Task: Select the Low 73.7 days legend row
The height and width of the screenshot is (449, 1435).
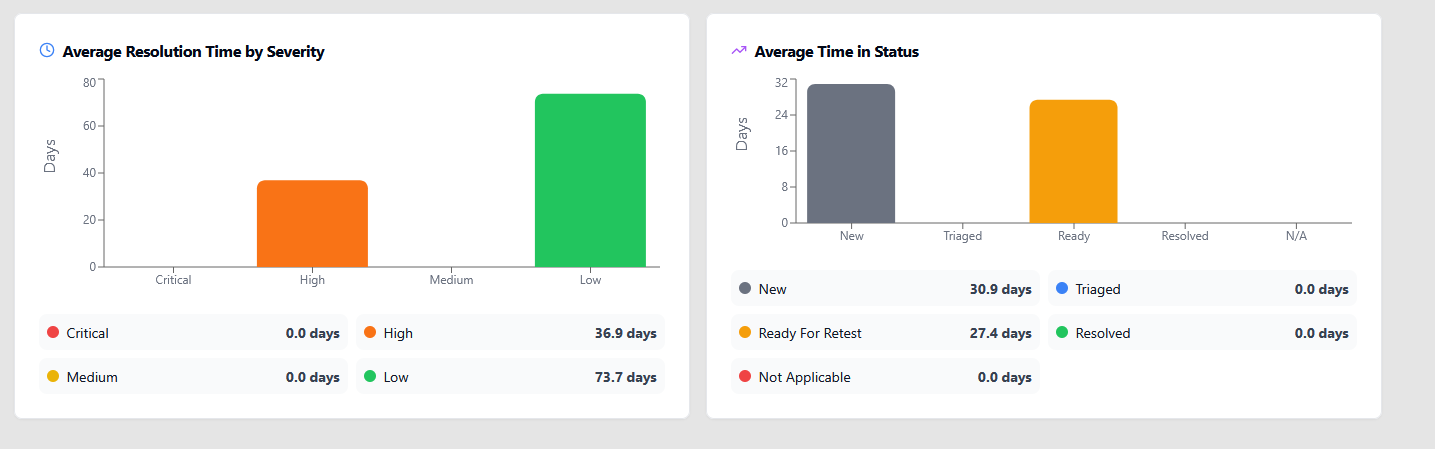Action: pos(510,377)
